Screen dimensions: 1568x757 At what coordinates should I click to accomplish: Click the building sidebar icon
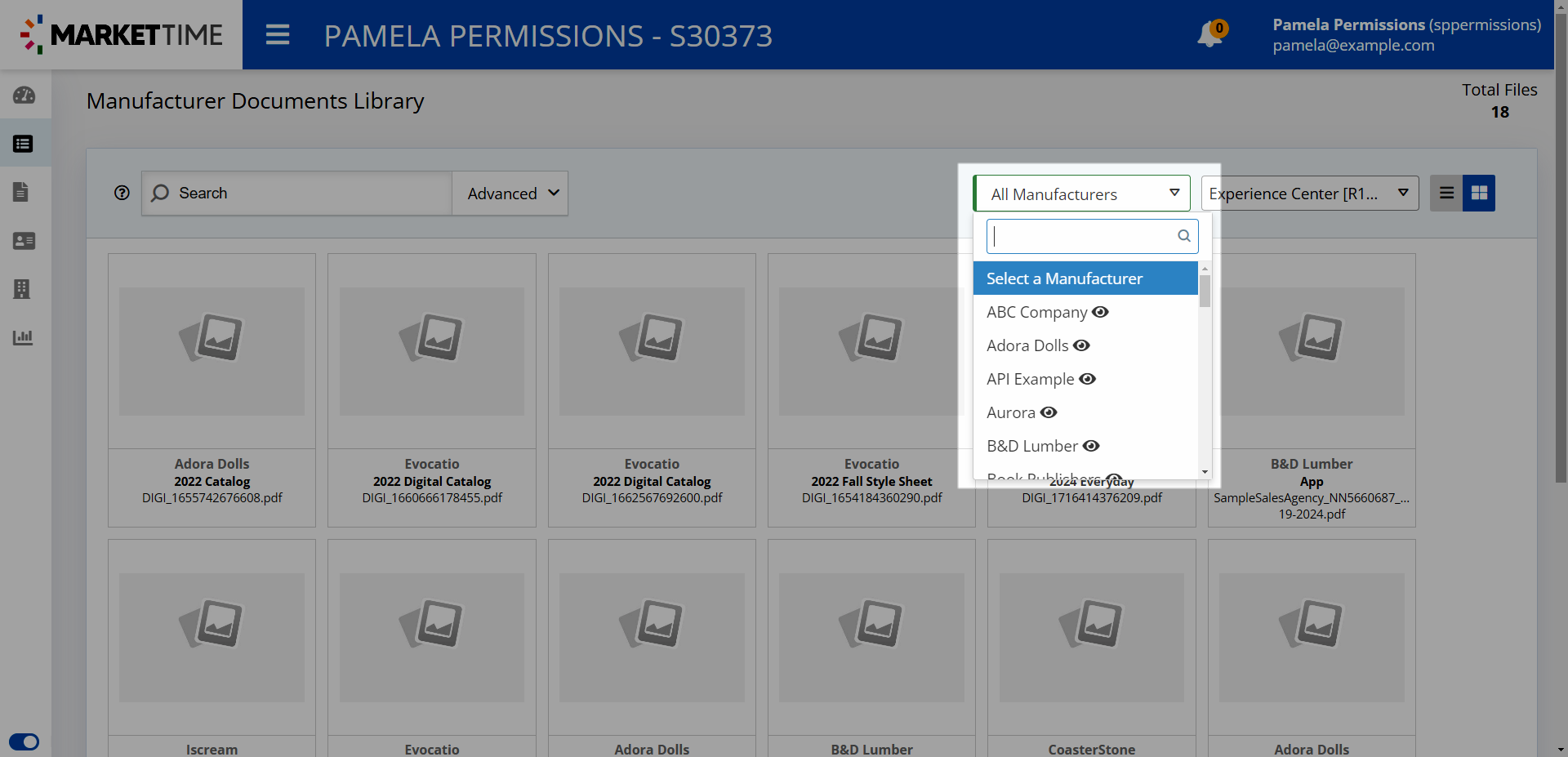(22, 289)
